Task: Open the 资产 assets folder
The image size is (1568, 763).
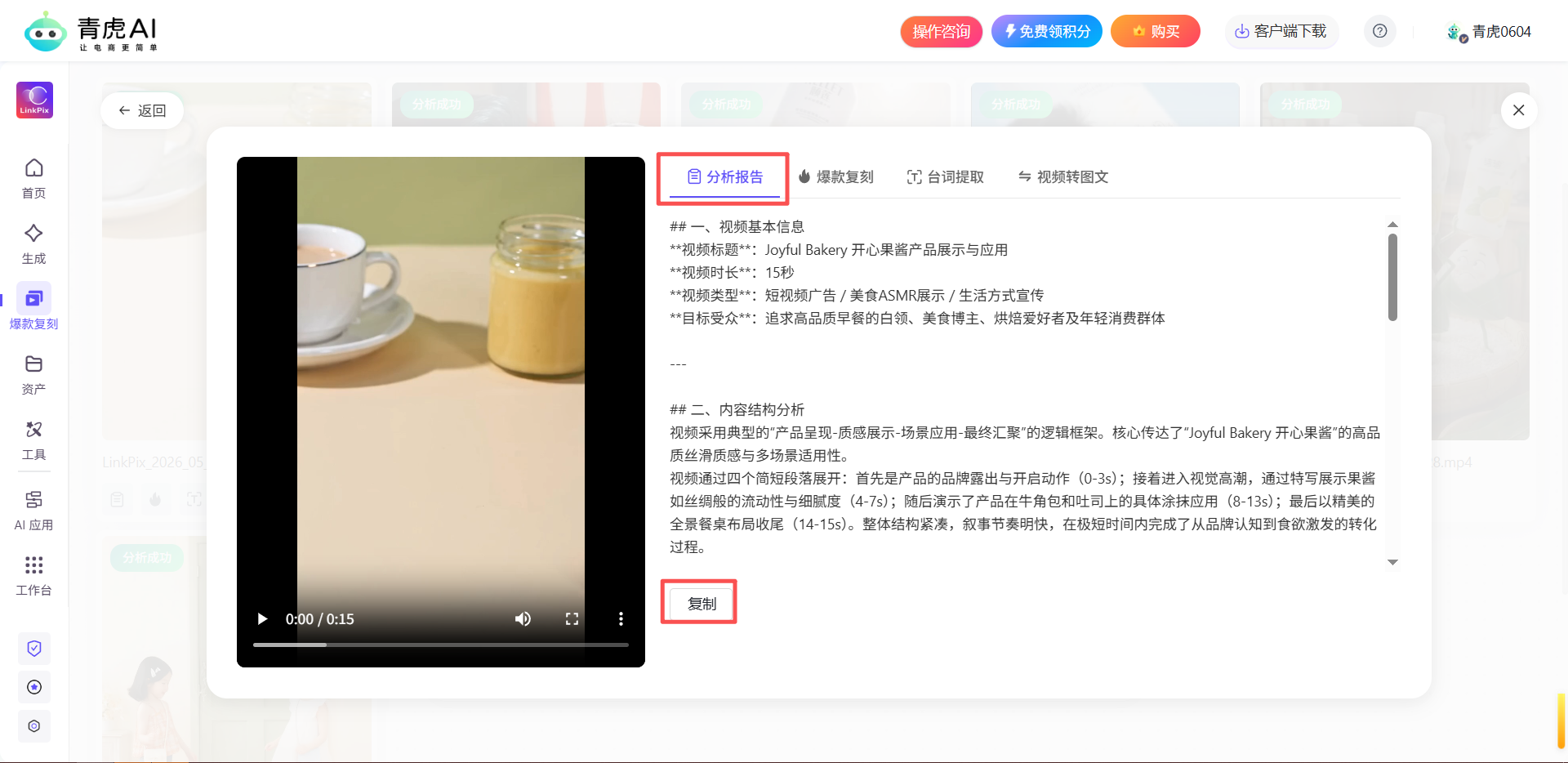Action: (x=33, y=374)
